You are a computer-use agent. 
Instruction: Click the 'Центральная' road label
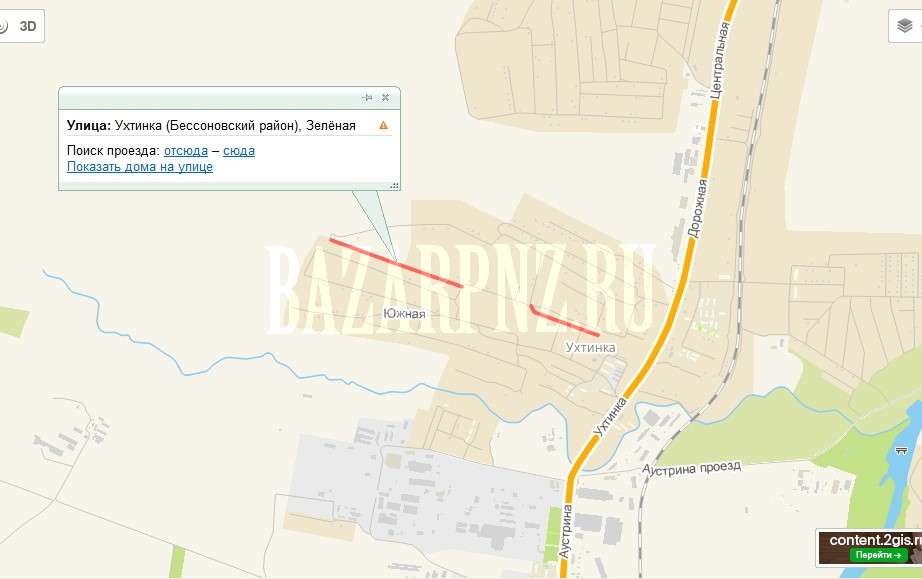point(720,61)
